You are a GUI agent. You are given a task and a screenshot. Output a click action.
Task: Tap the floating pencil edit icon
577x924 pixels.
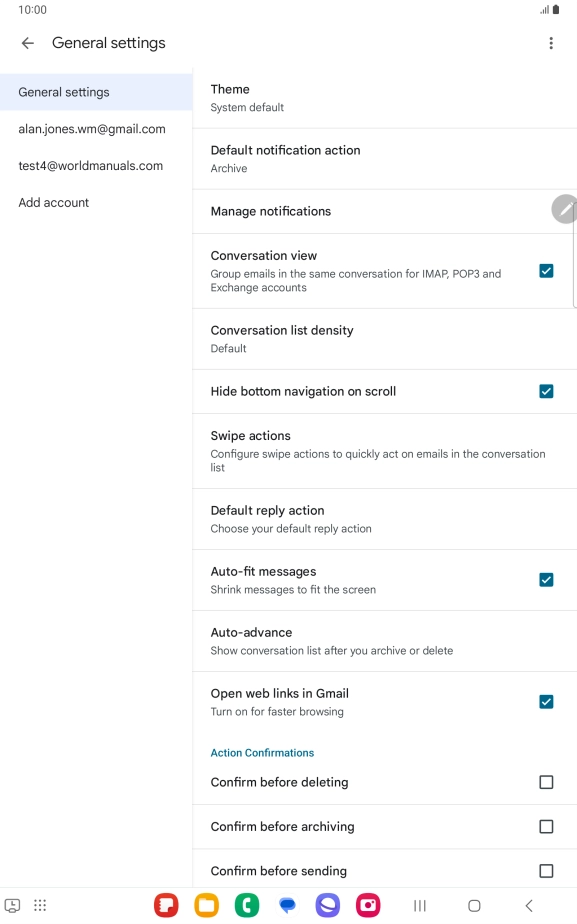click(x=565, y=209)
